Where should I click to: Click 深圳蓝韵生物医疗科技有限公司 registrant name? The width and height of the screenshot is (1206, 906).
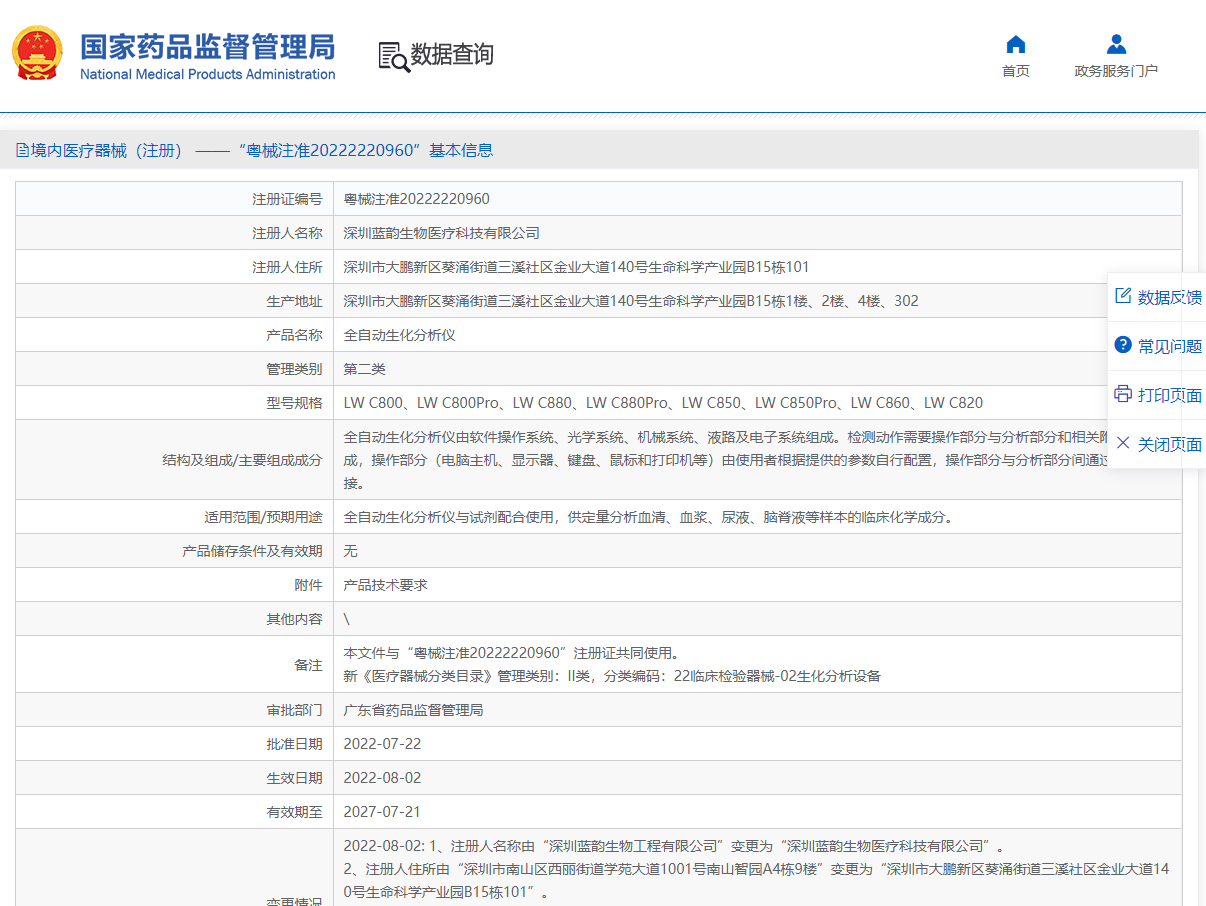point(442,233)
